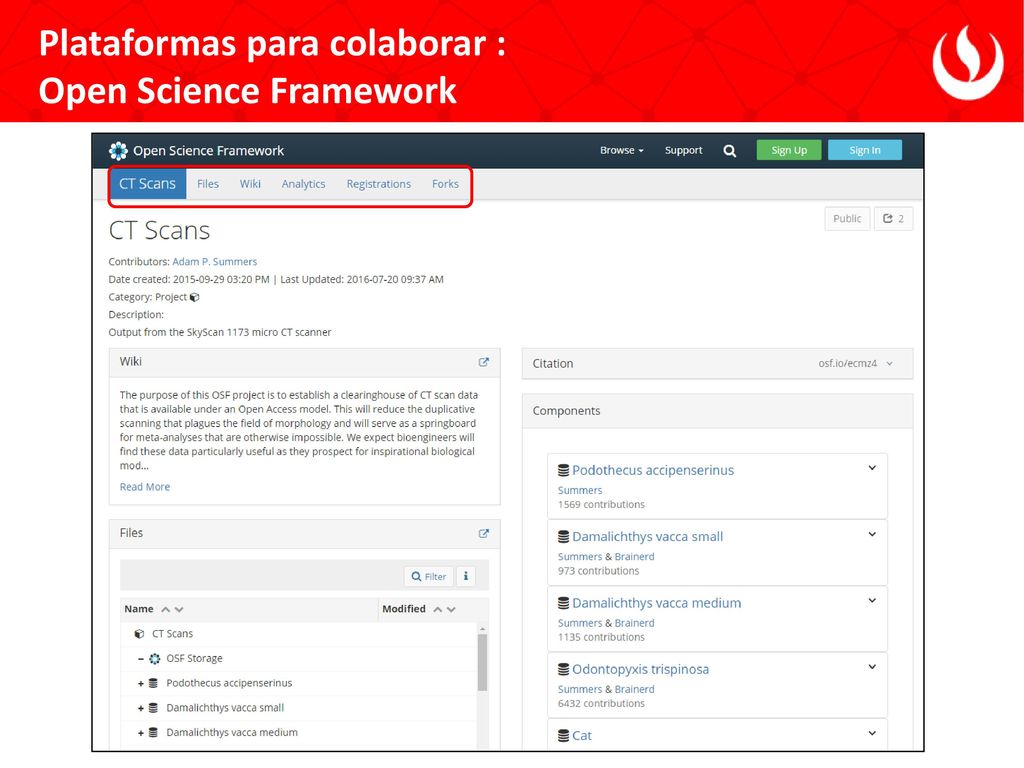
Task: Click the Cat component database icon
Action: pyautogui.click(x=564, y=736)
